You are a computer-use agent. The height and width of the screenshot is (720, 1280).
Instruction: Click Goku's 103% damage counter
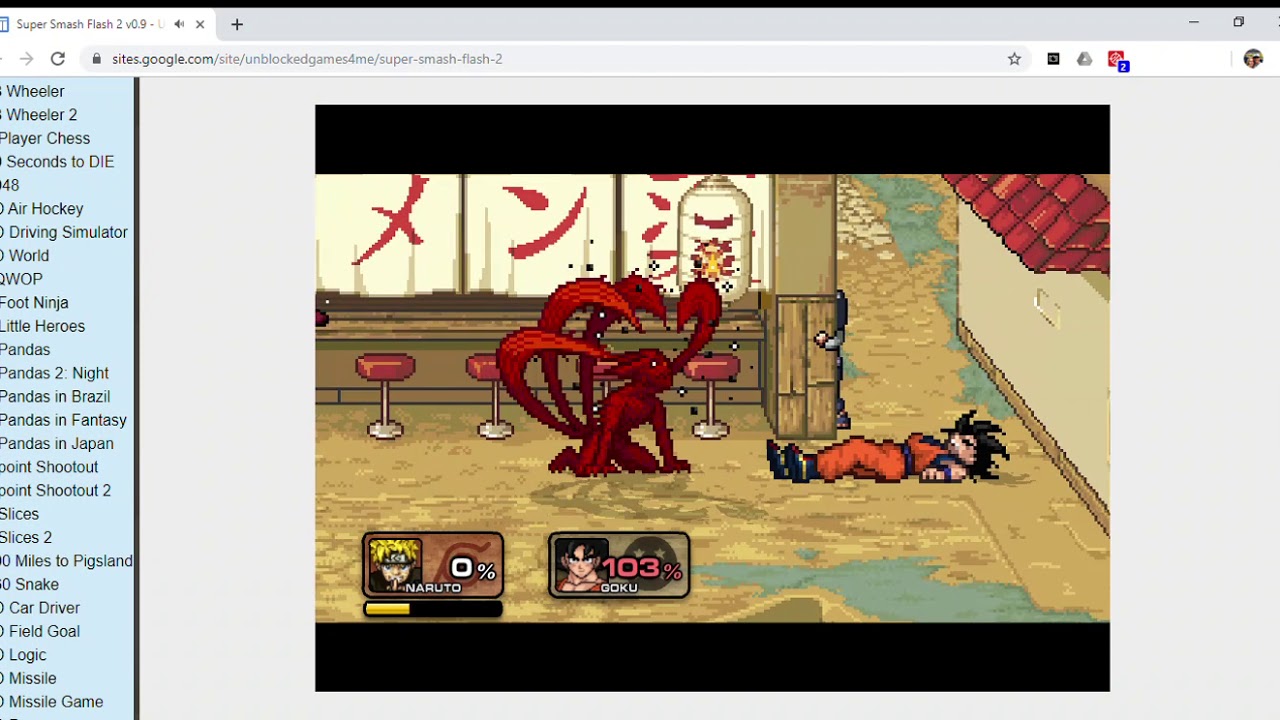pos(642,569)
